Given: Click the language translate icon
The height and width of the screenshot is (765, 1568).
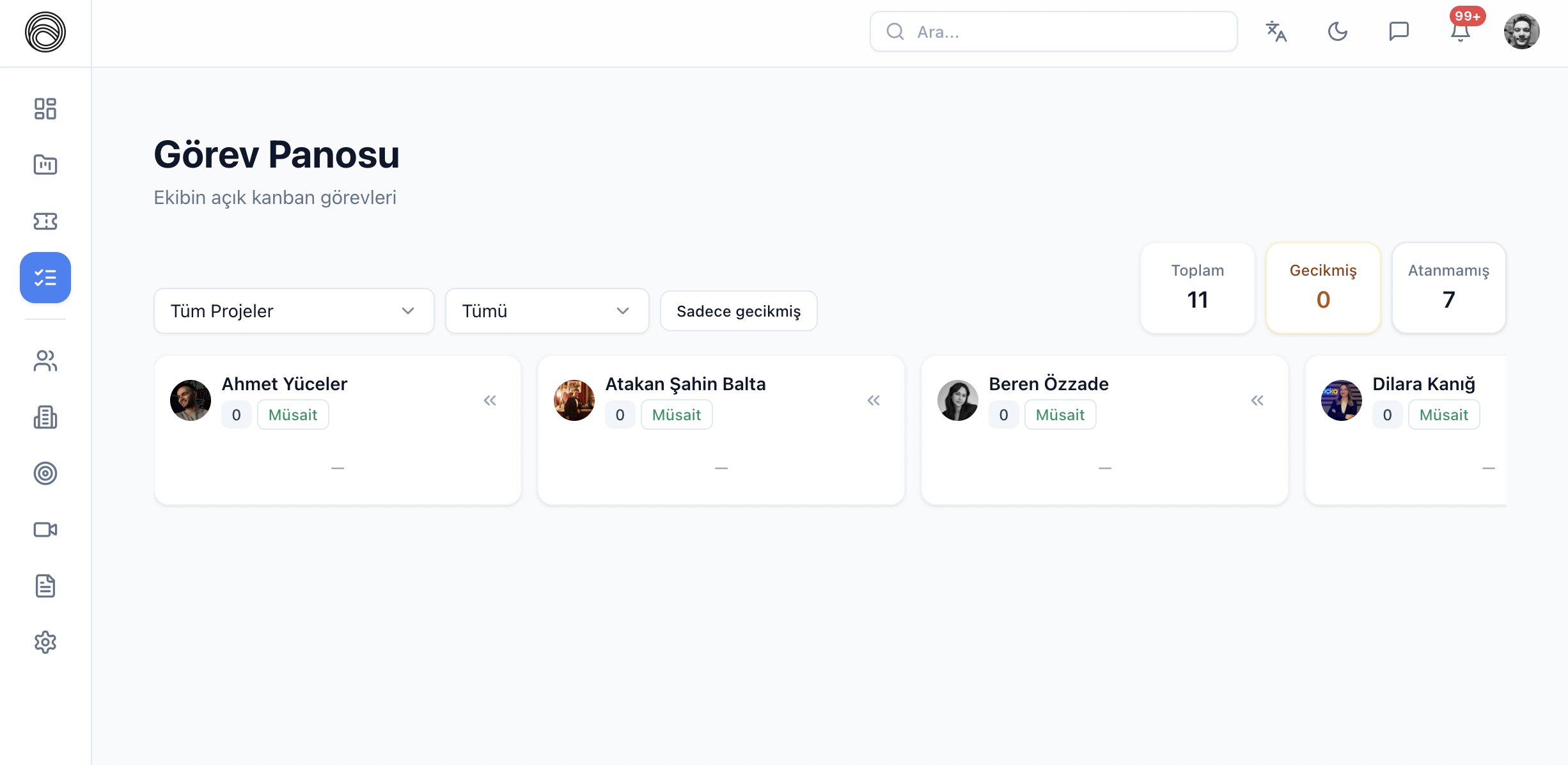Looking at the screenshot, I should [x=1276, y=31].
